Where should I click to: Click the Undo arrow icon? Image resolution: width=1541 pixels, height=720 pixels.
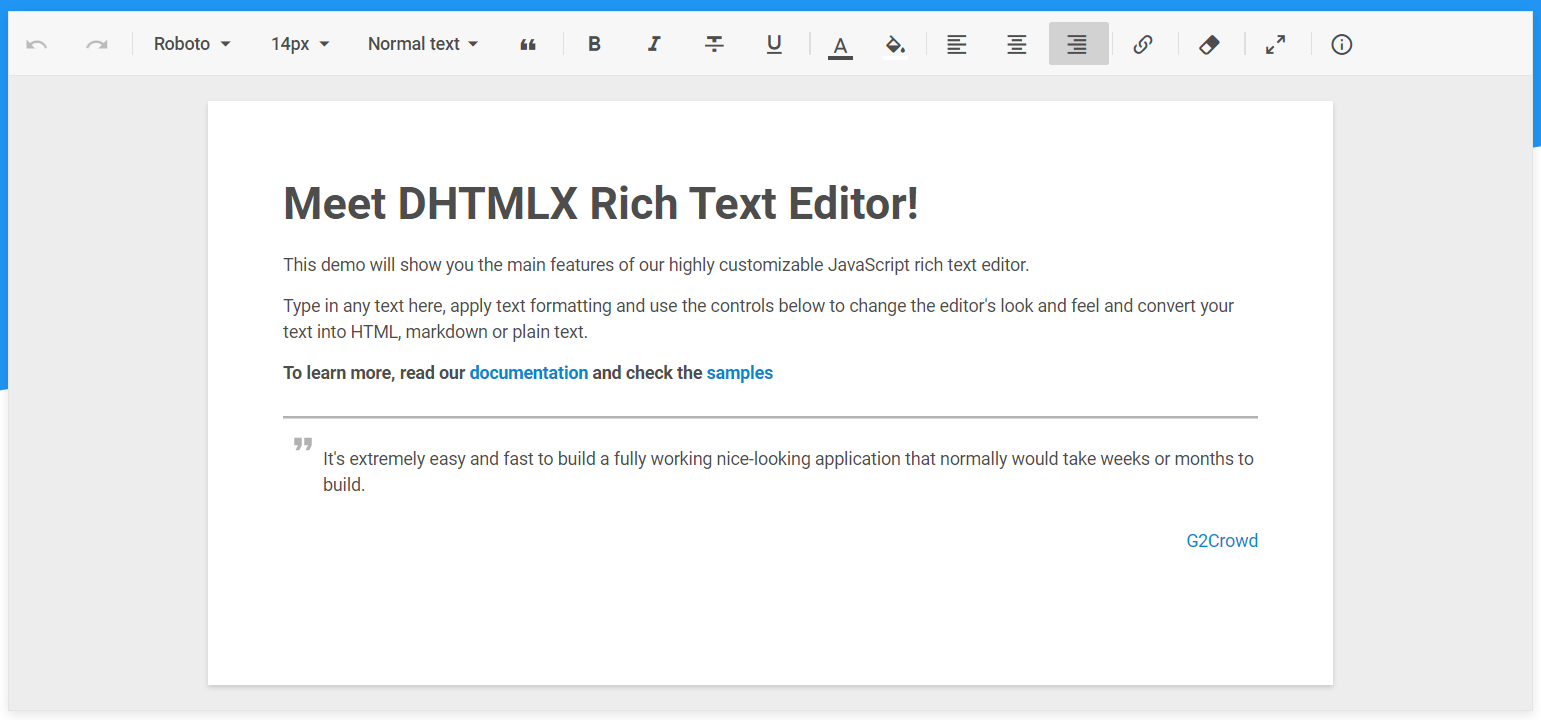(37, 44)
